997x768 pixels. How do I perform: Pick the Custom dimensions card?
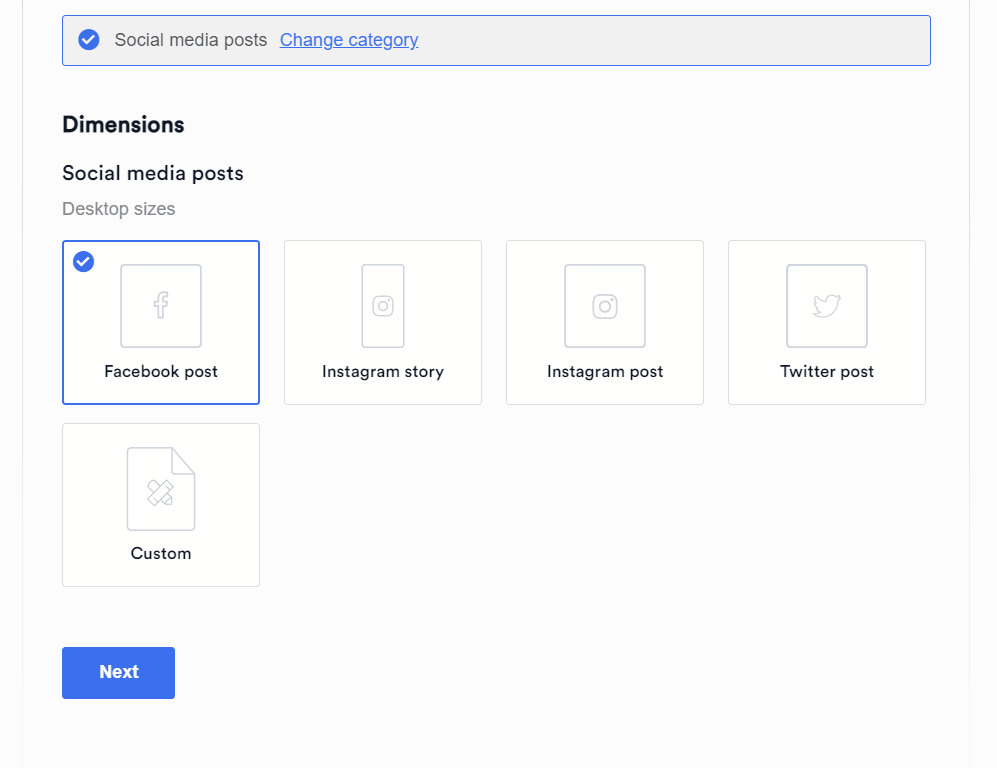pyautogui.click(x=161, y=505)
